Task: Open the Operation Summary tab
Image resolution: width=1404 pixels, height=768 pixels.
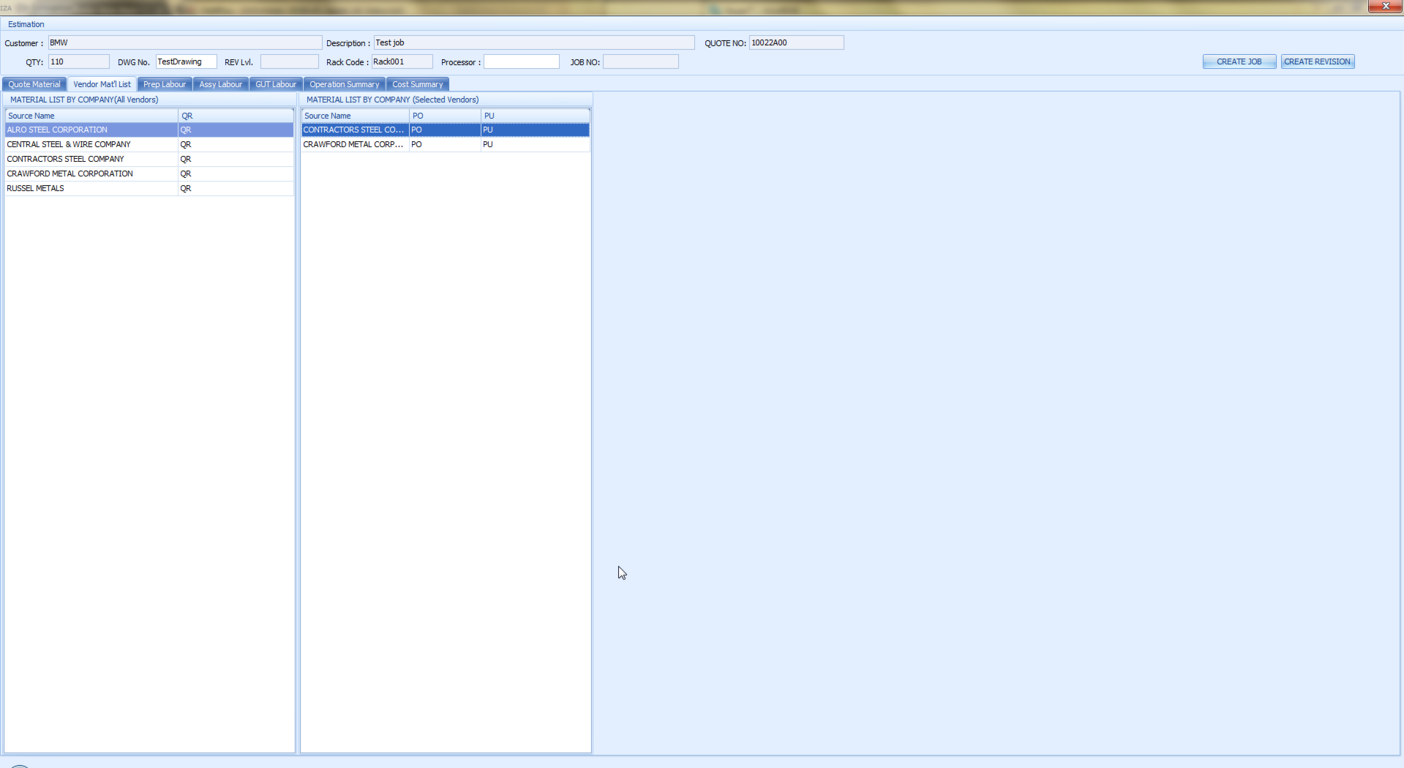Action: point(344,84)
